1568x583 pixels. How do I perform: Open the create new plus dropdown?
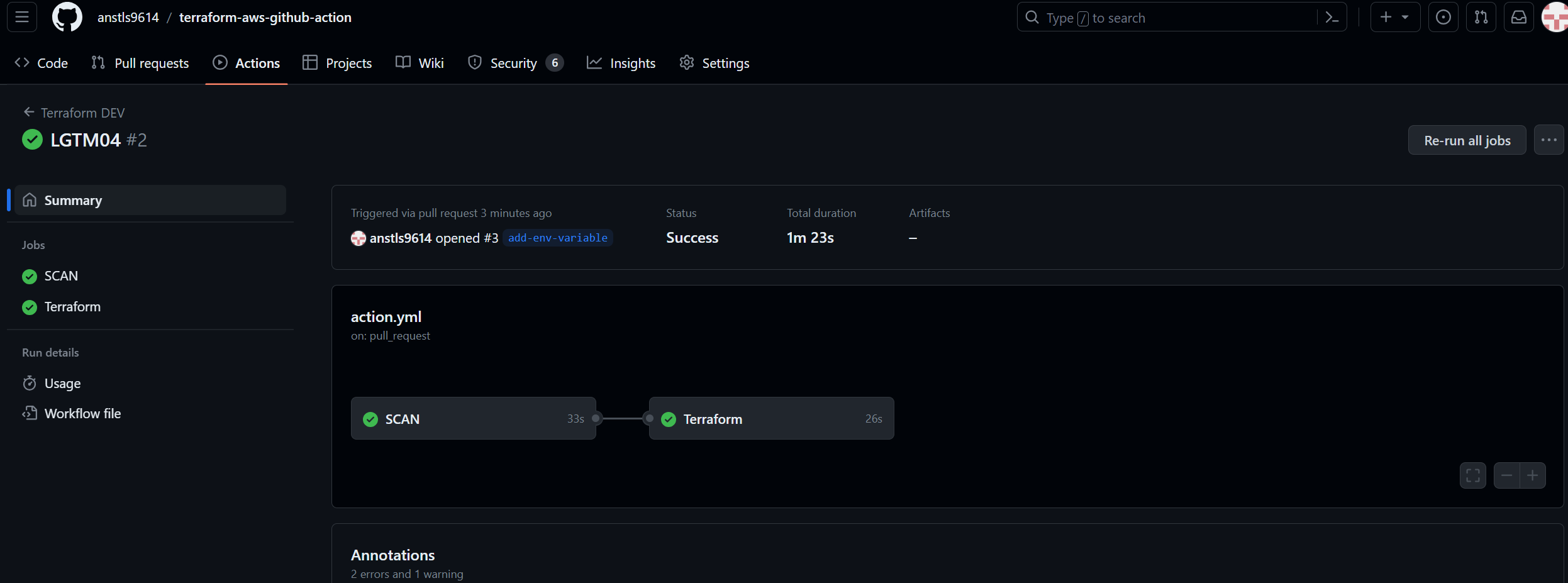click(1394, 17)
